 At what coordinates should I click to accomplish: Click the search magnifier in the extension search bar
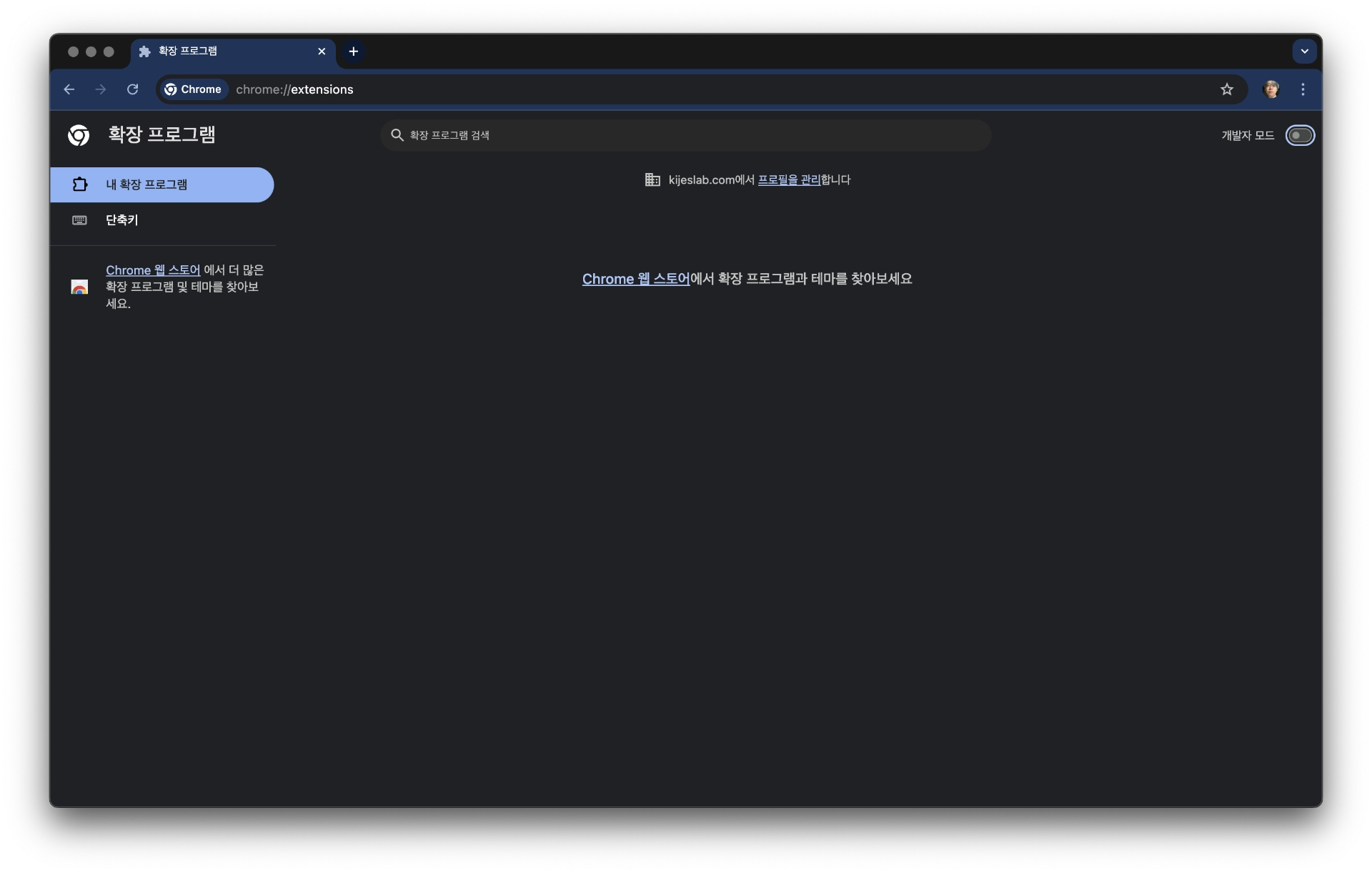point(397,135)
